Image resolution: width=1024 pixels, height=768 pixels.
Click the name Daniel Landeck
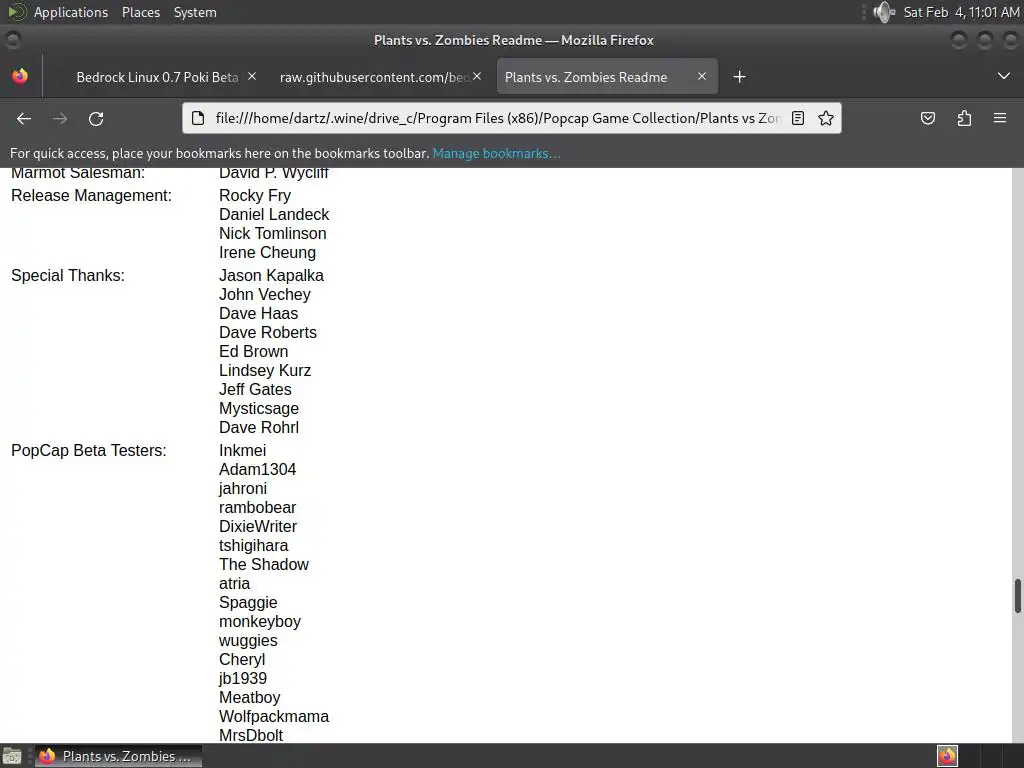274,214
